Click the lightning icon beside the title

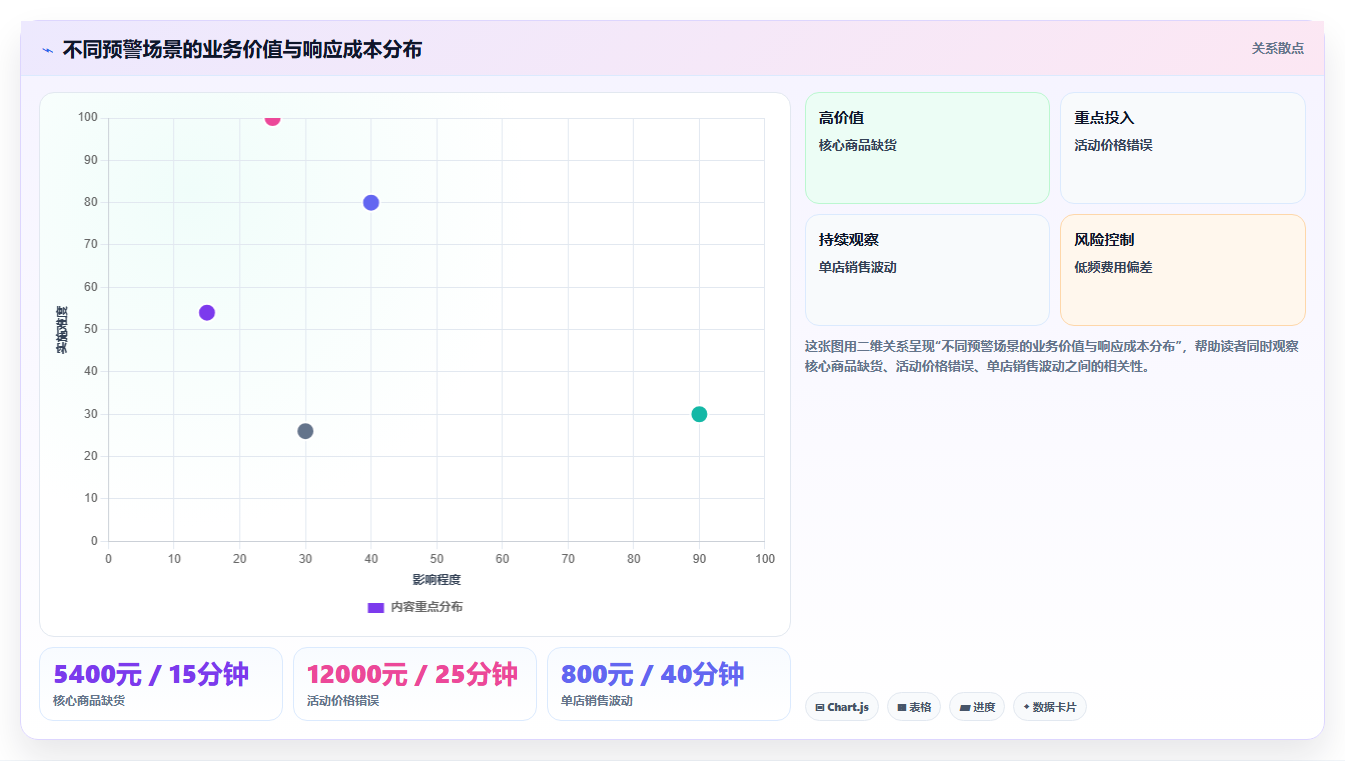click(47, 49)
